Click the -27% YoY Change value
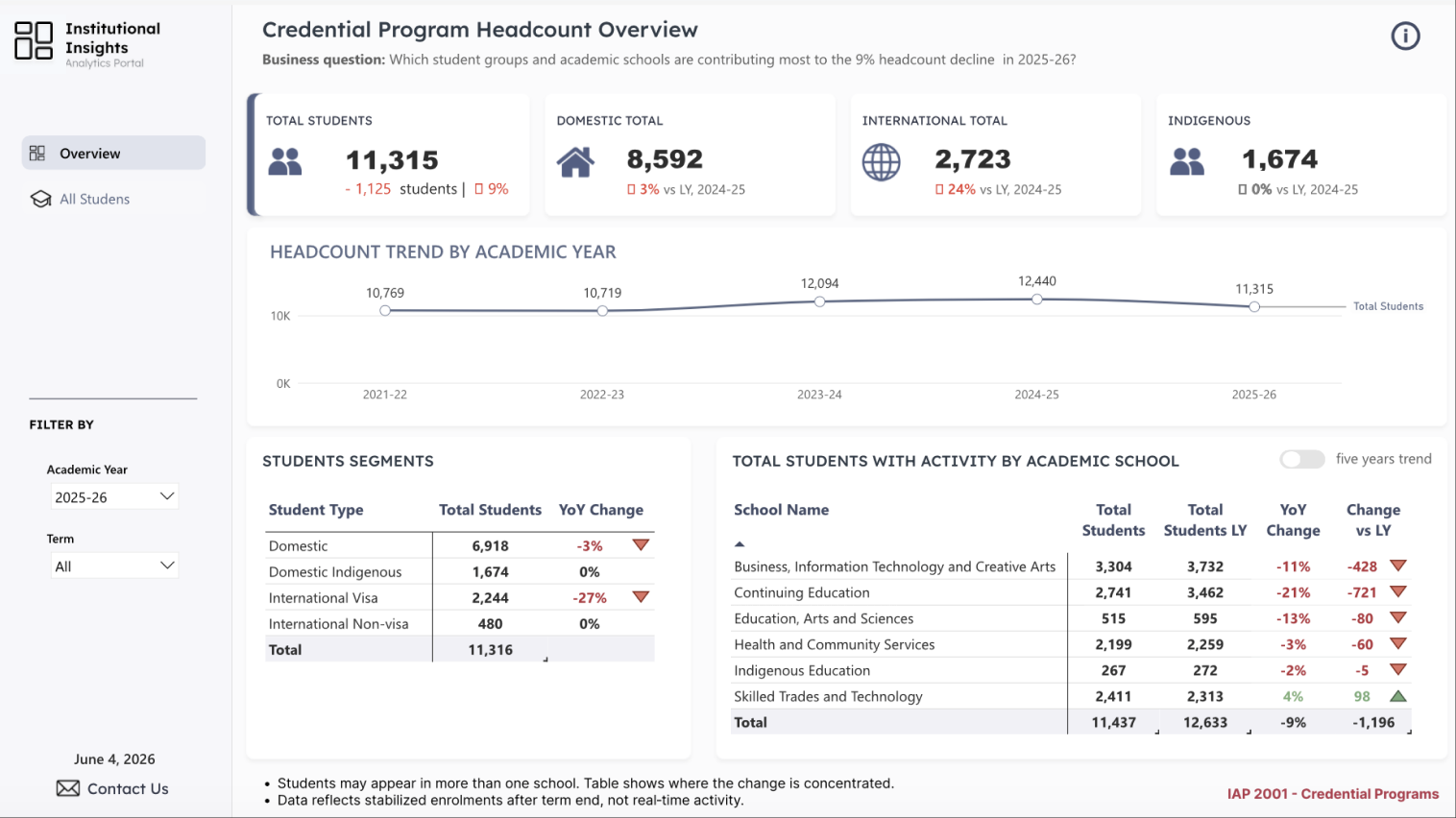This screenshot has width=1456, height=818. tap(590, 597)
